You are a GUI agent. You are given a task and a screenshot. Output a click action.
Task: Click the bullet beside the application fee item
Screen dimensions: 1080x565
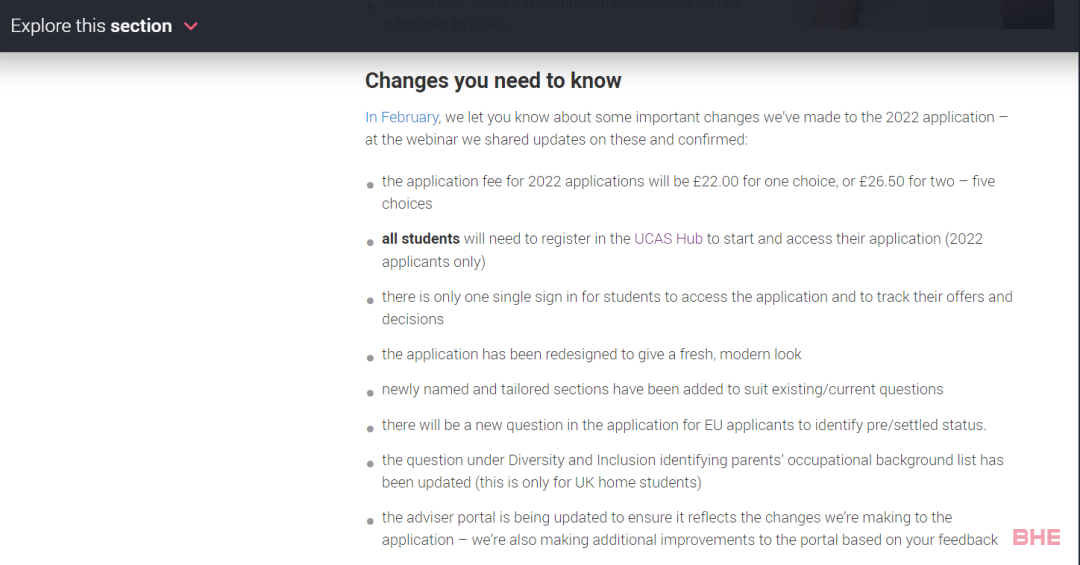point(370,185)
